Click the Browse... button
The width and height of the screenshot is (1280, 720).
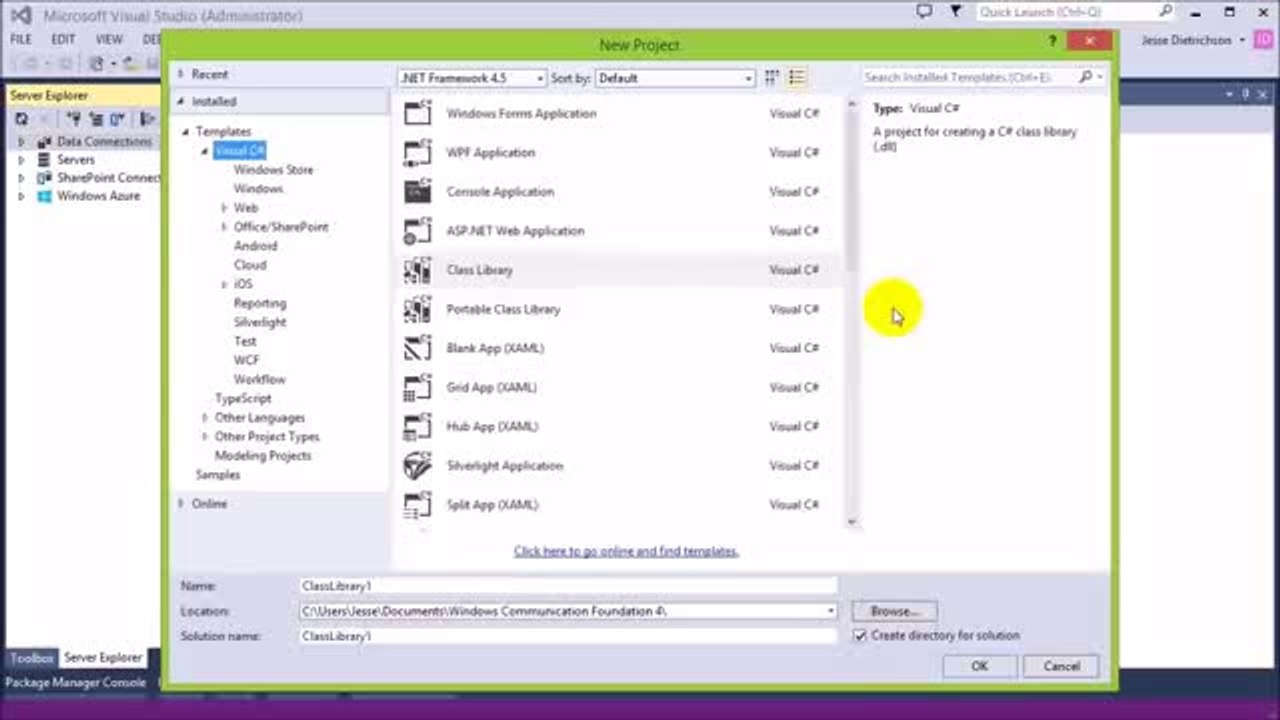click(894, 611)
